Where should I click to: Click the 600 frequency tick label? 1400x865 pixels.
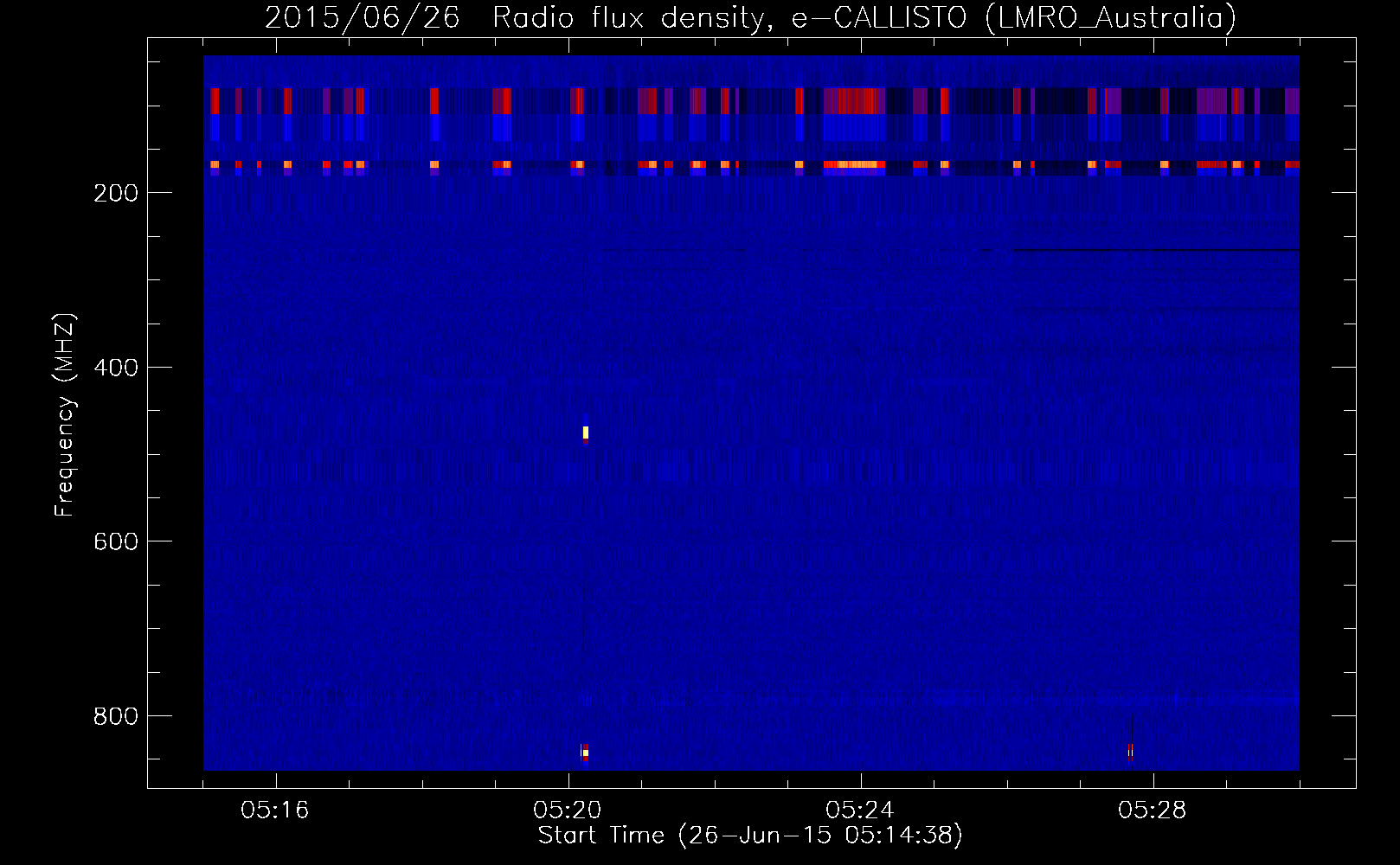click(115, 541)
